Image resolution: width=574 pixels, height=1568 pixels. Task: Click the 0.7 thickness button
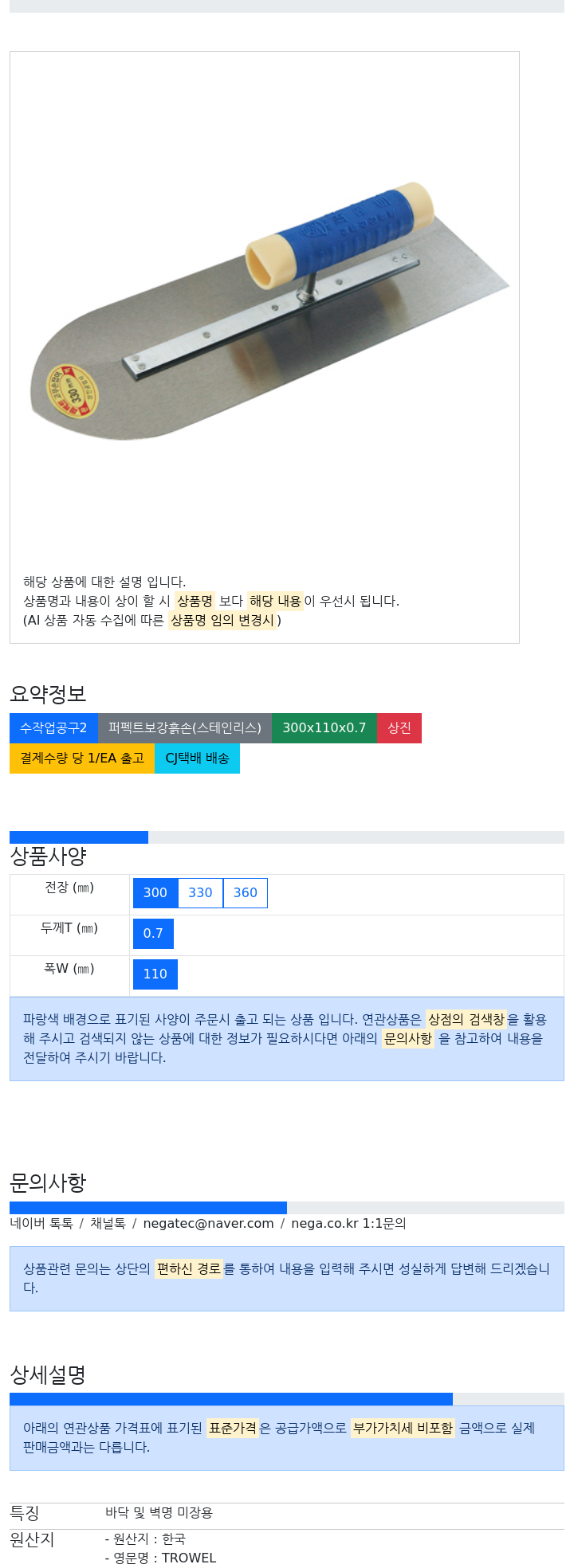point(153,934)
